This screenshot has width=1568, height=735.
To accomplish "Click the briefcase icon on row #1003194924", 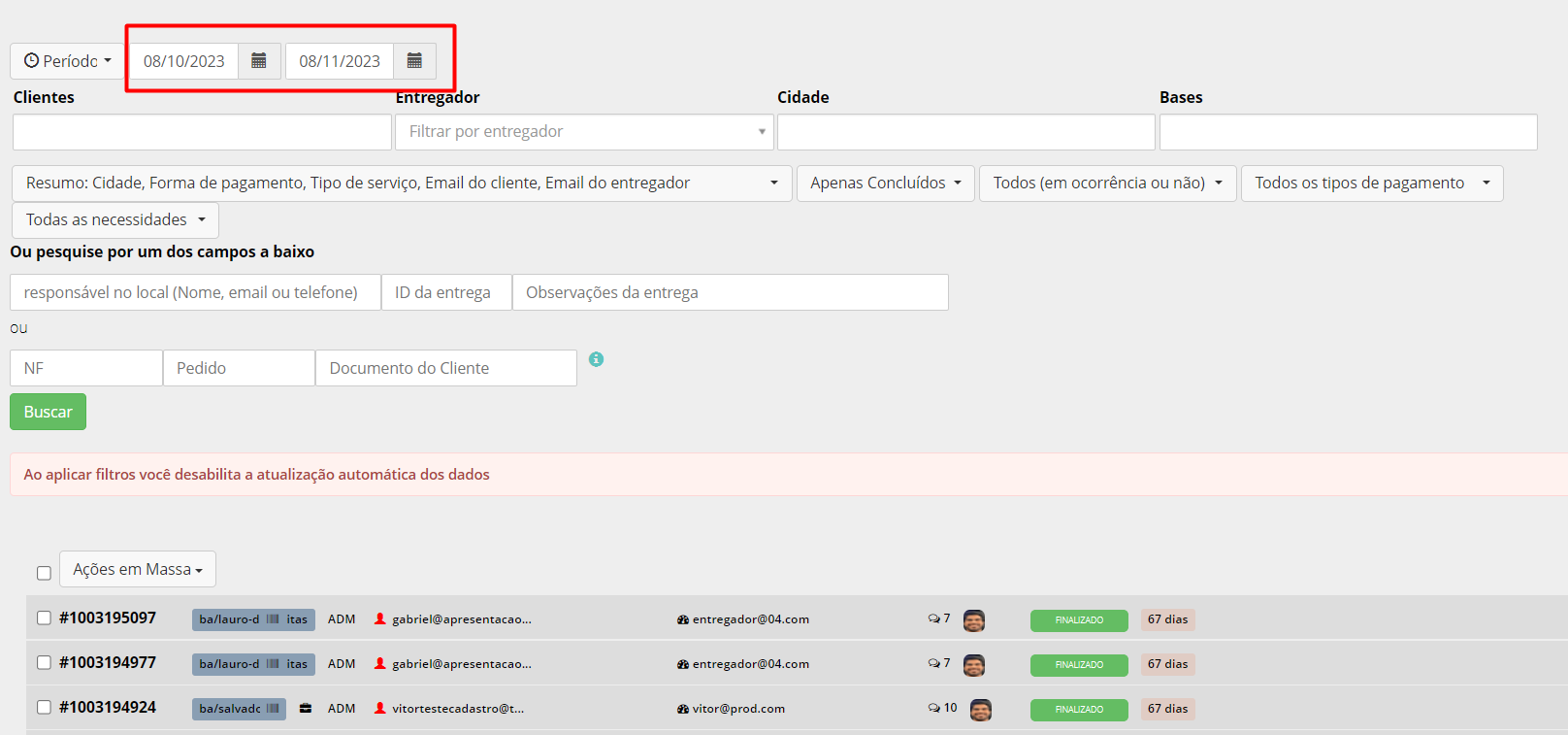I will pyautogui.click(x=306, y=708).
